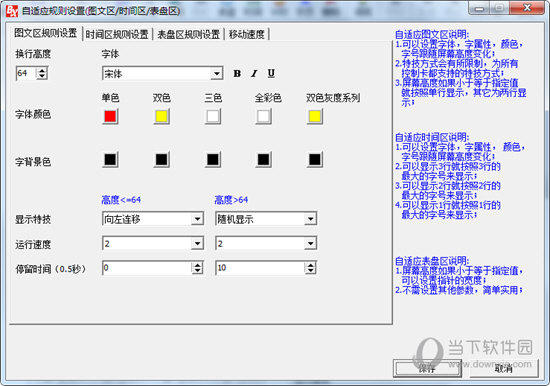Click the 换行高度 value field 64
The height and width of the screenshot is (386, 550).
pos(26,73)
